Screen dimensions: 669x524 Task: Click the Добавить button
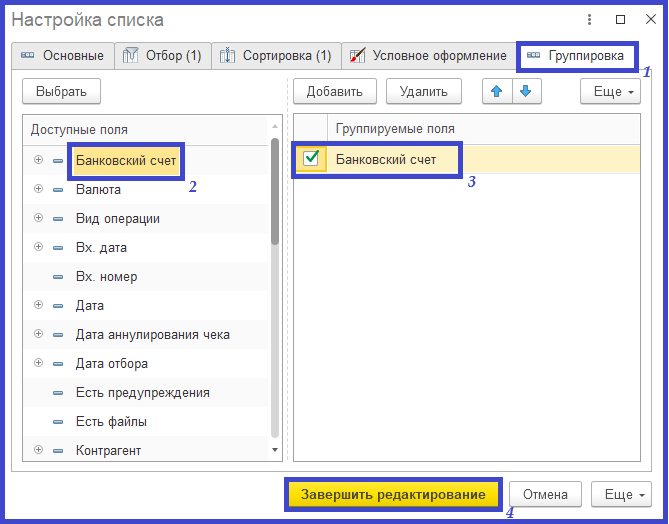pyautogui.click(x=334, y=92)
